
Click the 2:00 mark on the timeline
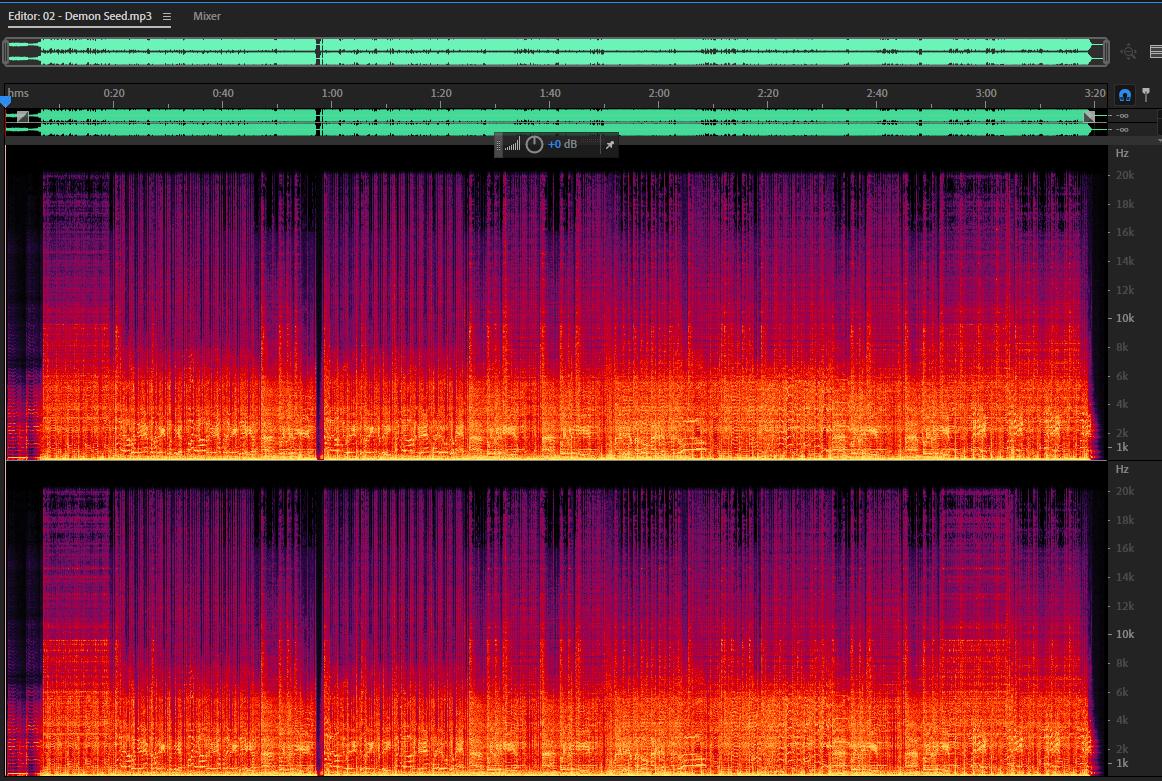(659, 93)
